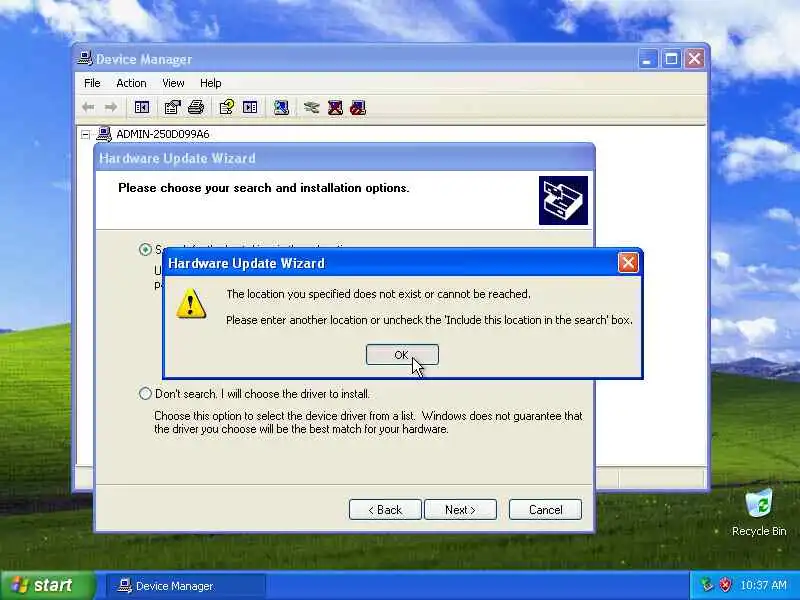Select the 'Don't search' radio option
Viewport: 800px width, 600px height.
145,394
